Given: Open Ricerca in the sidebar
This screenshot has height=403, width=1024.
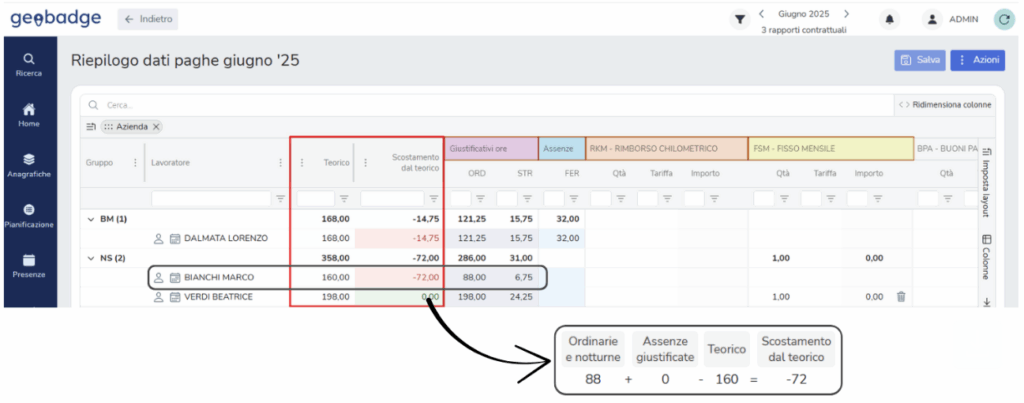Looking at the screenshot, I should (30, 65).
